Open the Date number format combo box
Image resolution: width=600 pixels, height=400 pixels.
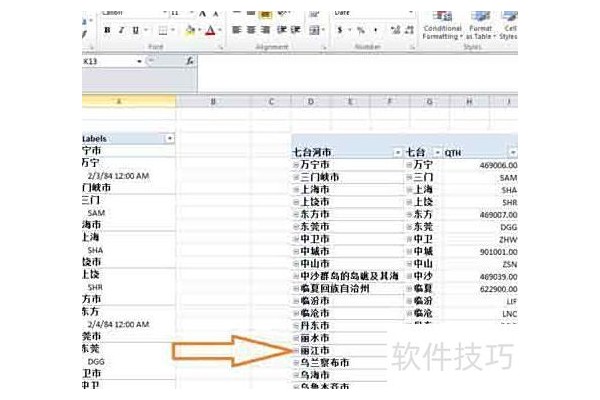click(x=374, y=13)
